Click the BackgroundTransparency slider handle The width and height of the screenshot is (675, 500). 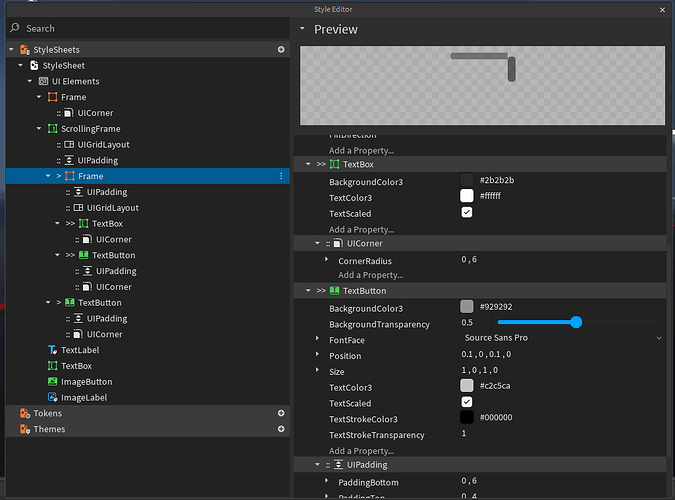pyautogui.click(x=576, y=322)
